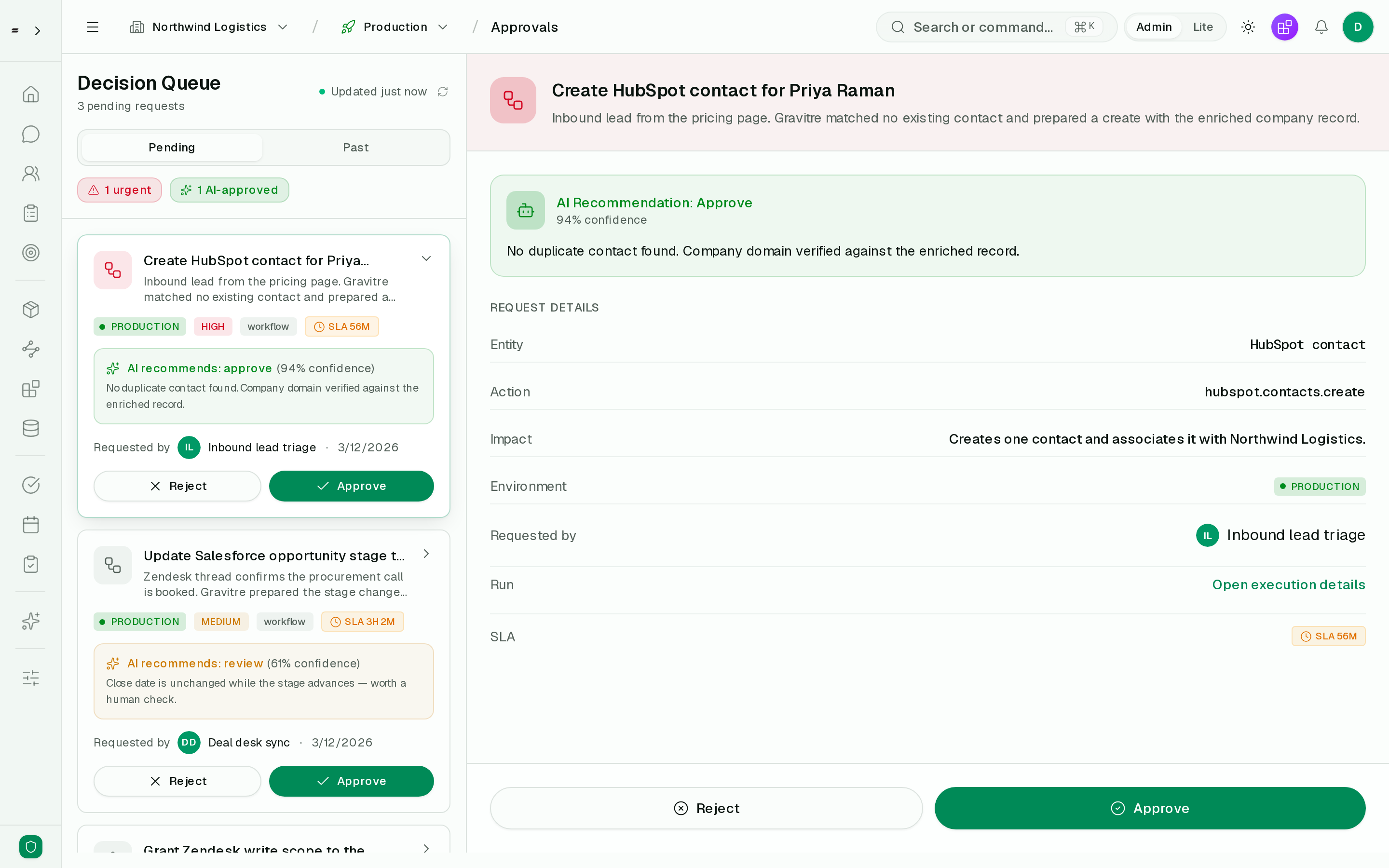Click the large Reject button in detail panel
Image resolution: width=1389 pixels, height=868 pixels.
point(706,808)
